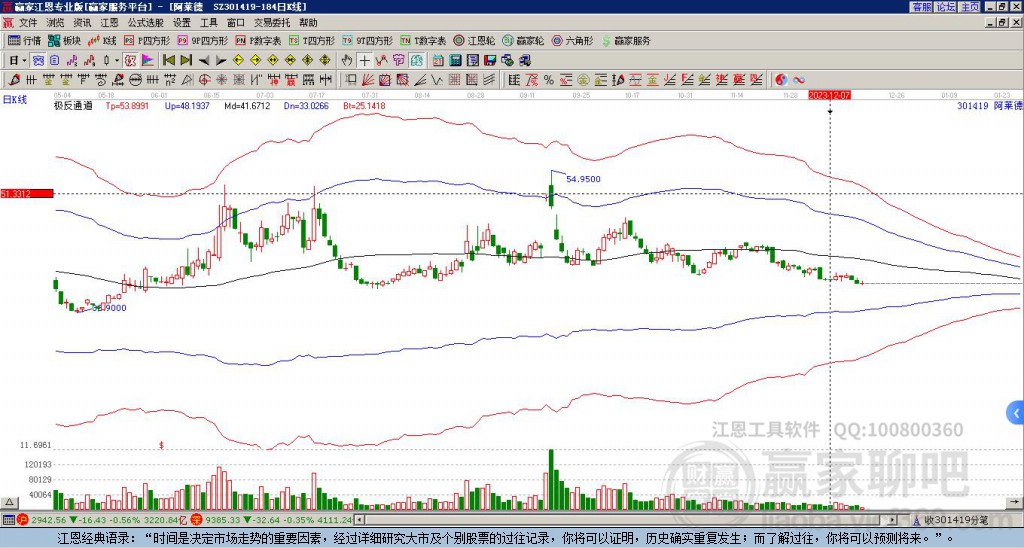Click the triangle button beside volume axis
Screen dimensions: 1024x548
tap(9, 502)
